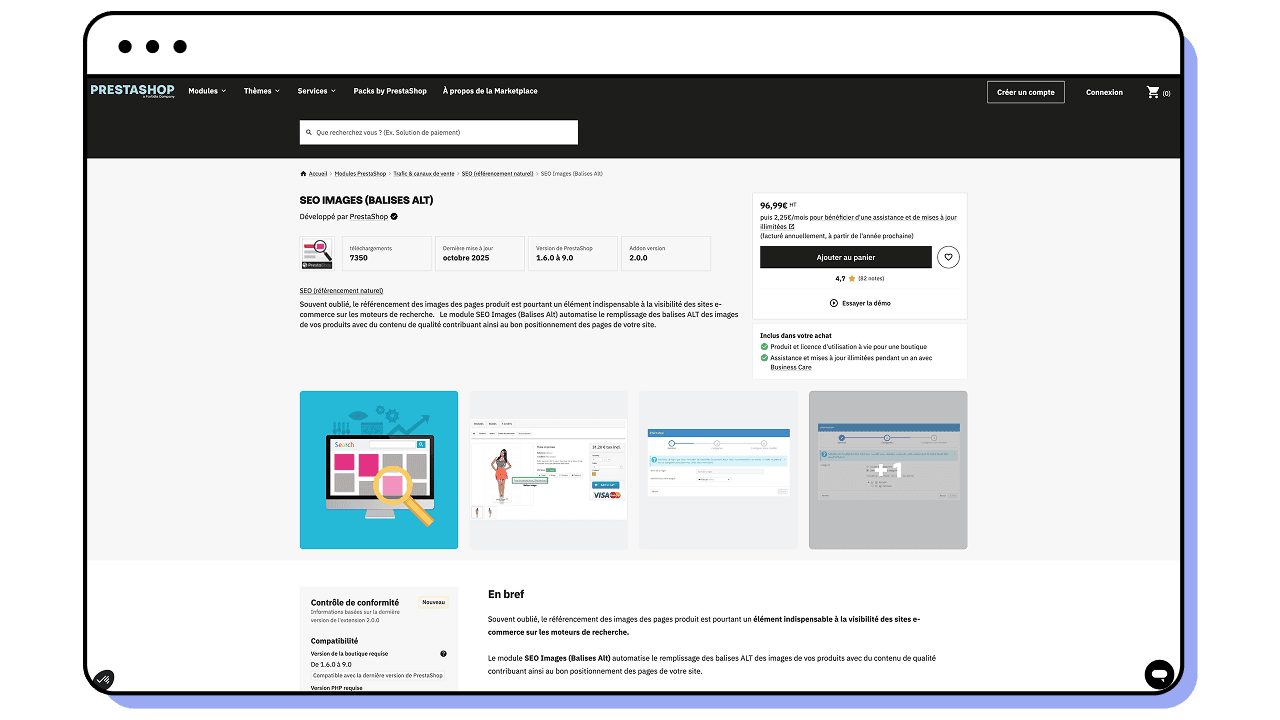Expand the Services dropdown menu
Viewport: 1280px width, 720px height.
(316, 91)
